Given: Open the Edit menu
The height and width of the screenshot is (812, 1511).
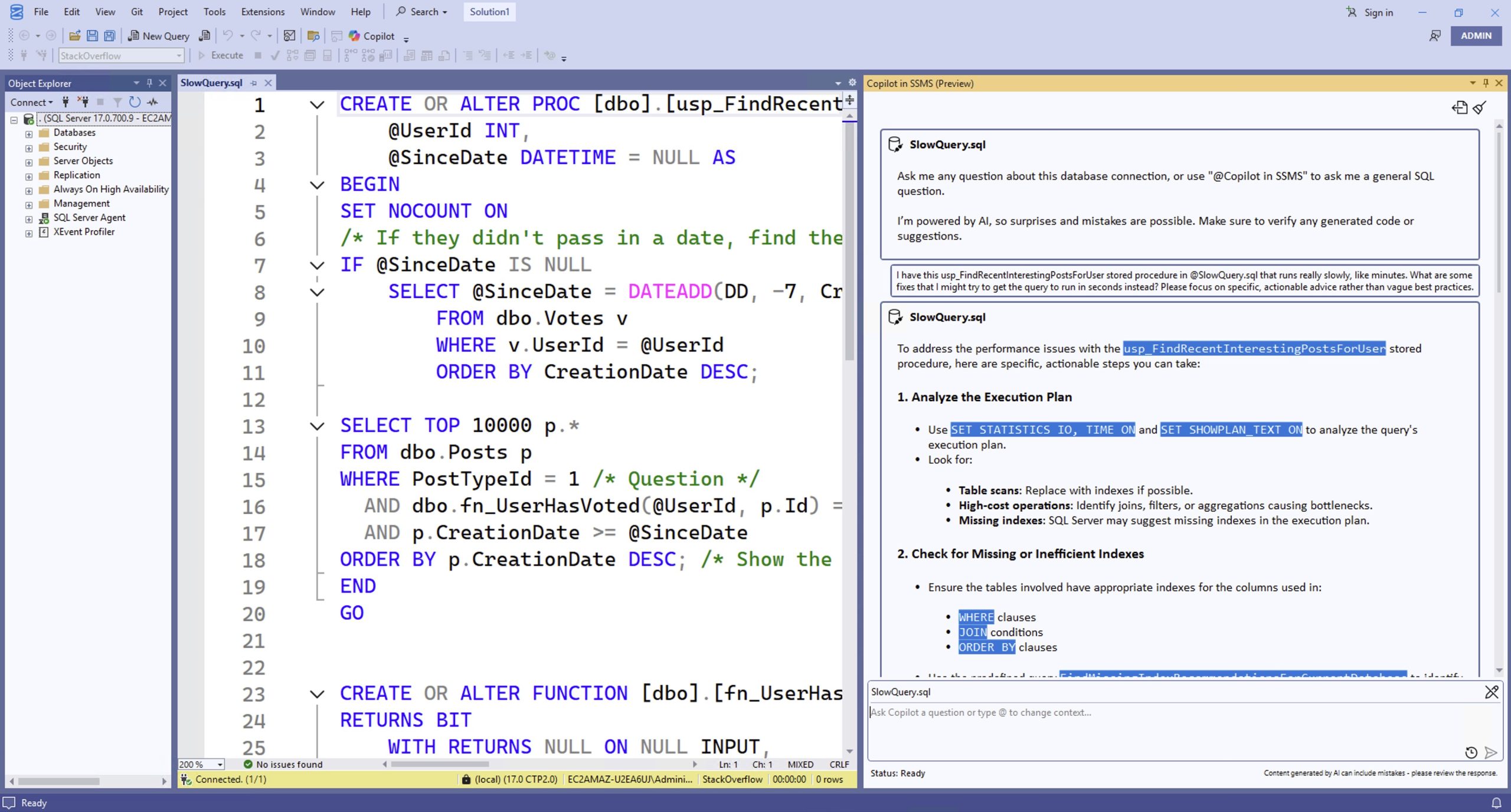Looking at the screenshot, I should point(71,12).
